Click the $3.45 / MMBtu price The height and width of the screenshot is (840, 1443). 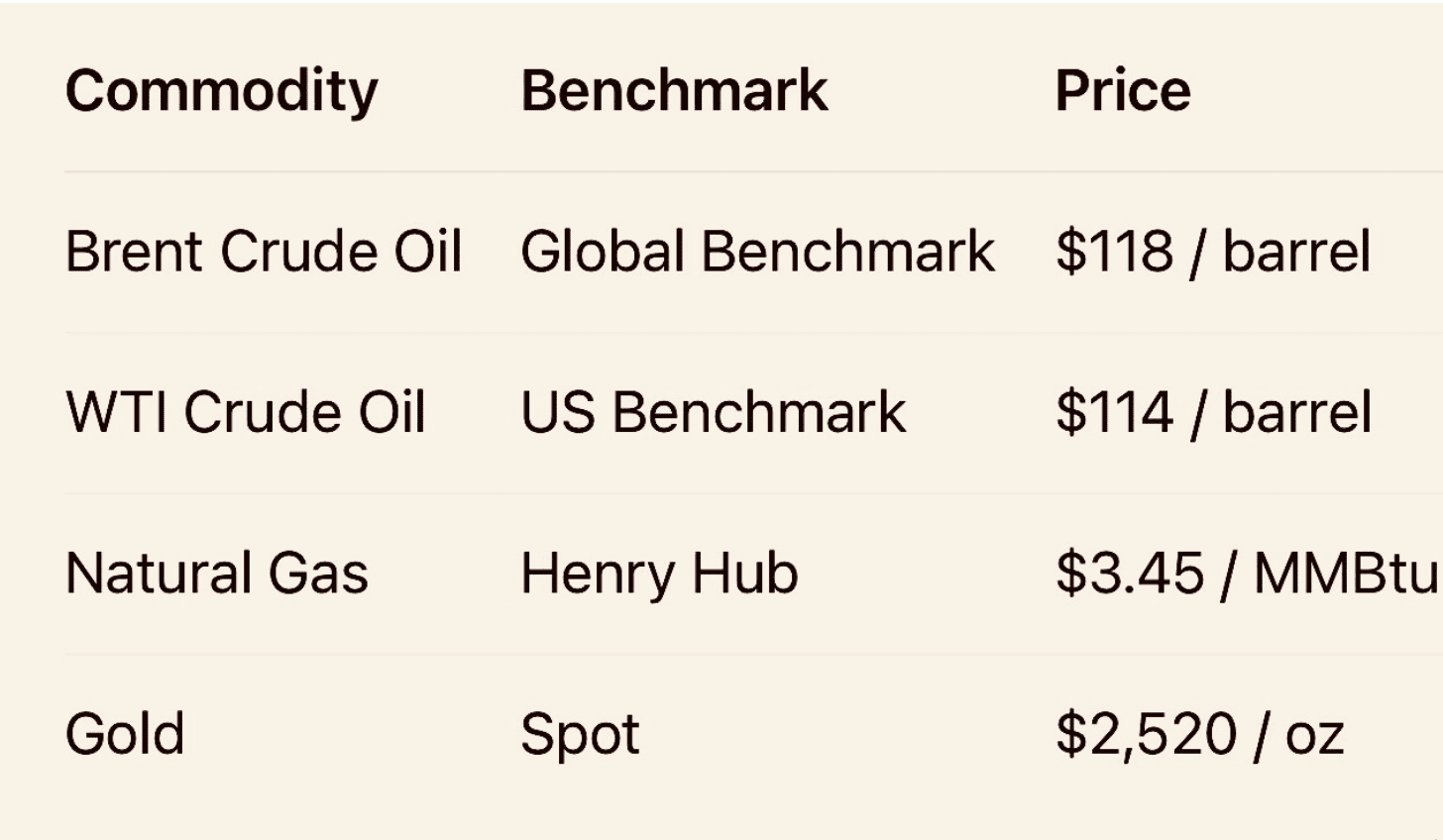point(1247,574)
